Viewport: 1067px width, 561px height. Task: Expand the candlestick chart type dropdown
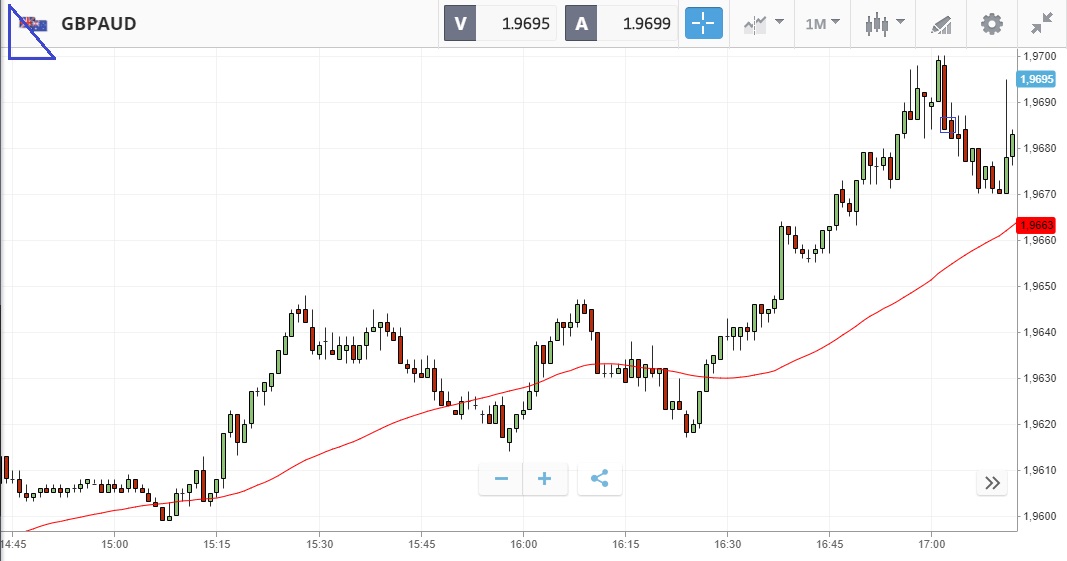tap(884, 23)
